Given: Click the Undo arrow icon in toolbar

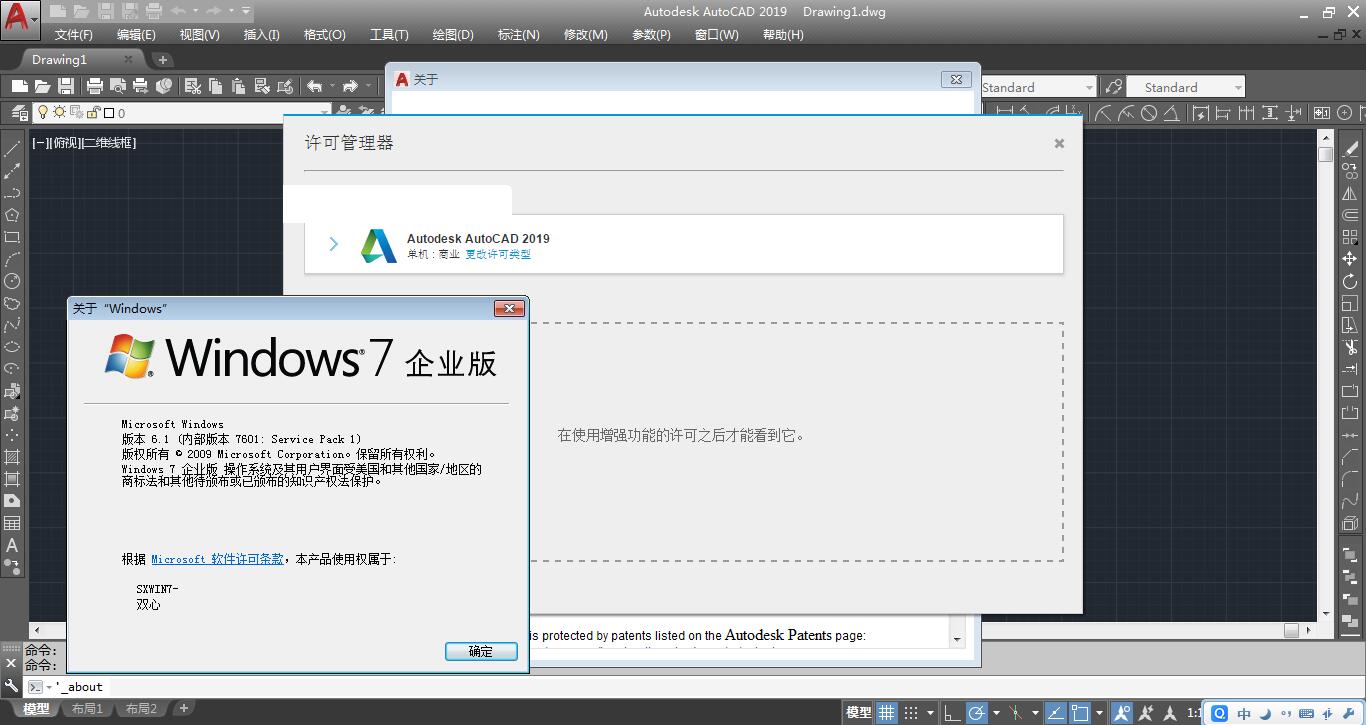Looking at the screenshot, I should 314,87.
